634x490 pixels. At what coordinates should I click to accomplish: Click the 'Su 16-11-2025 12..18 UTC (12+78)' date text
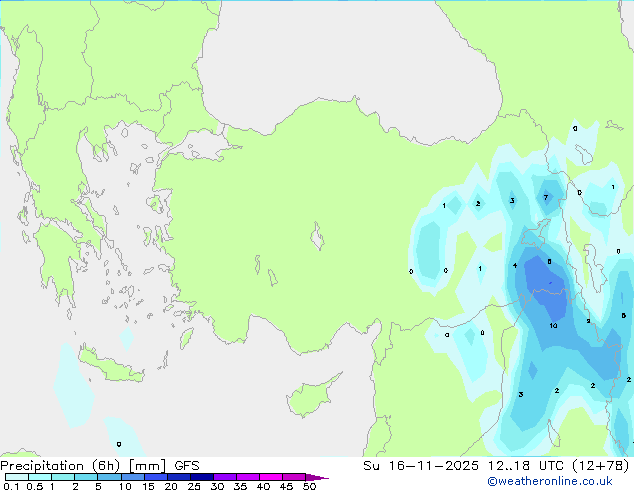coord(496,466)
